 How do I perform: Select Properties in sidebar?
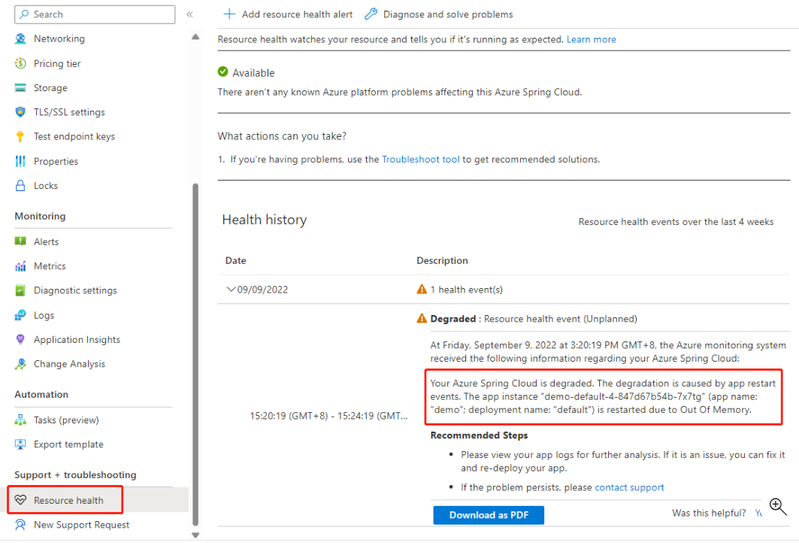[56, 161]
